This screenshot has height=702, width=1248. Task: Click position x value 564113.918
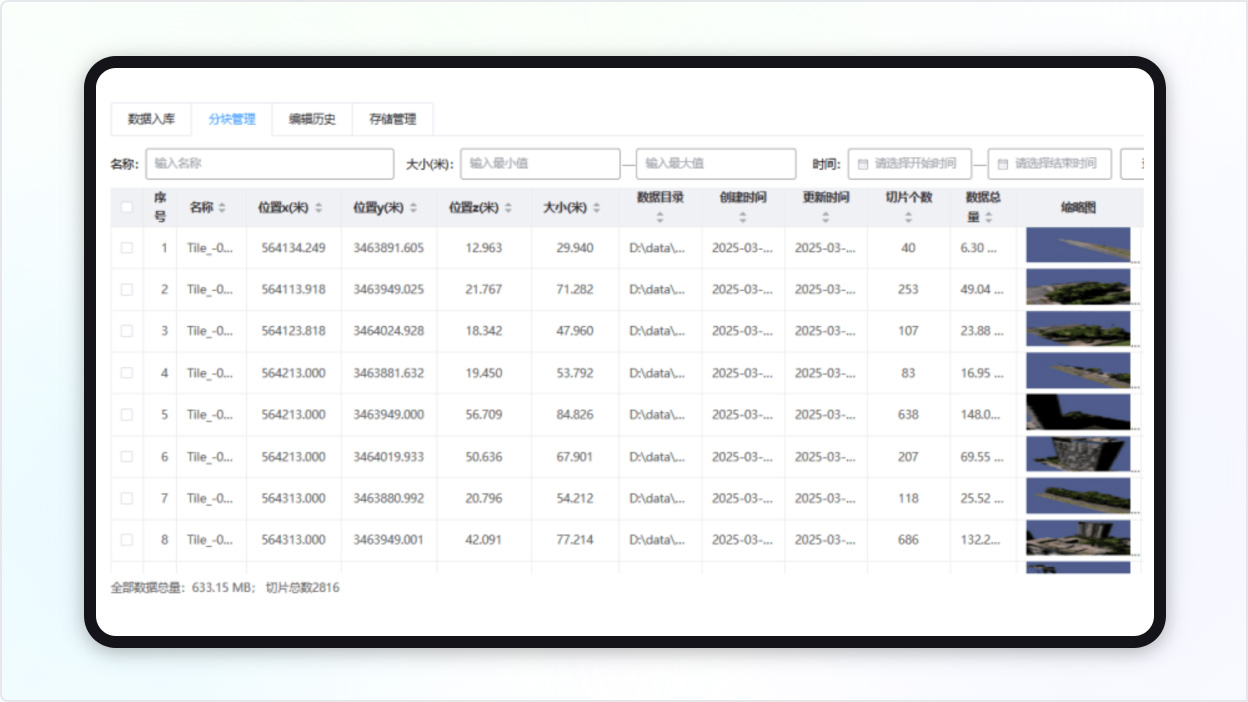tap(293, 290)
